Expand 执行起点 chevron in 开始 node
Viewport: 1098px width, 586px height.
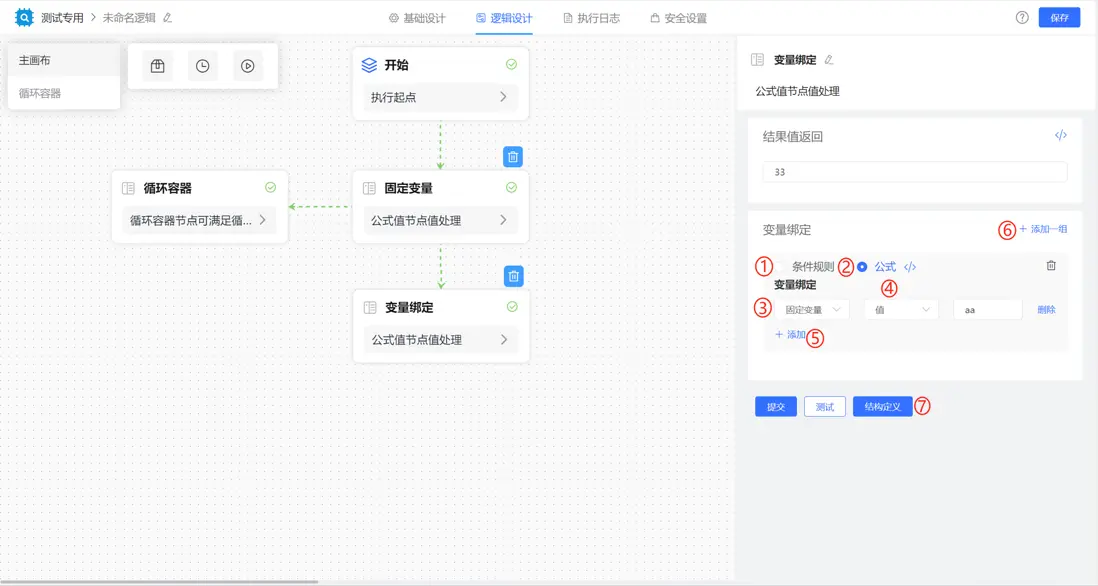503,97
